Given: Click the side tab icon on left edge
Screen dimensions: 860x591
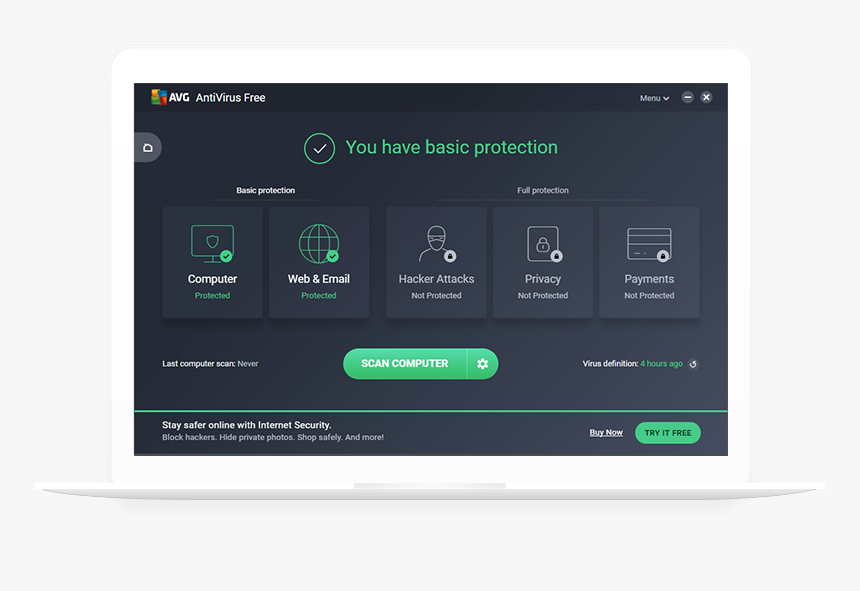Looking at the screenshot, I should 148,147.
